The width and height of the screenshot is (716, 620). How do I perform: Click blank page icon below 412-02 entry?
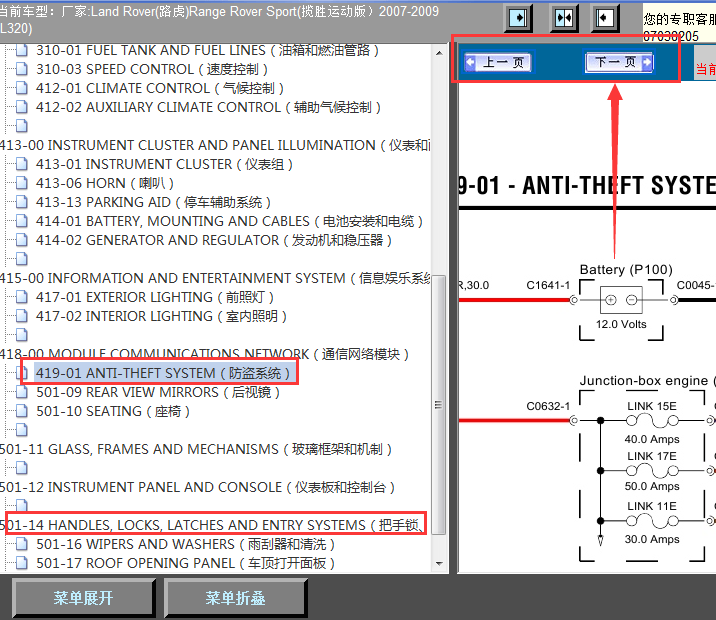point(21,126)
